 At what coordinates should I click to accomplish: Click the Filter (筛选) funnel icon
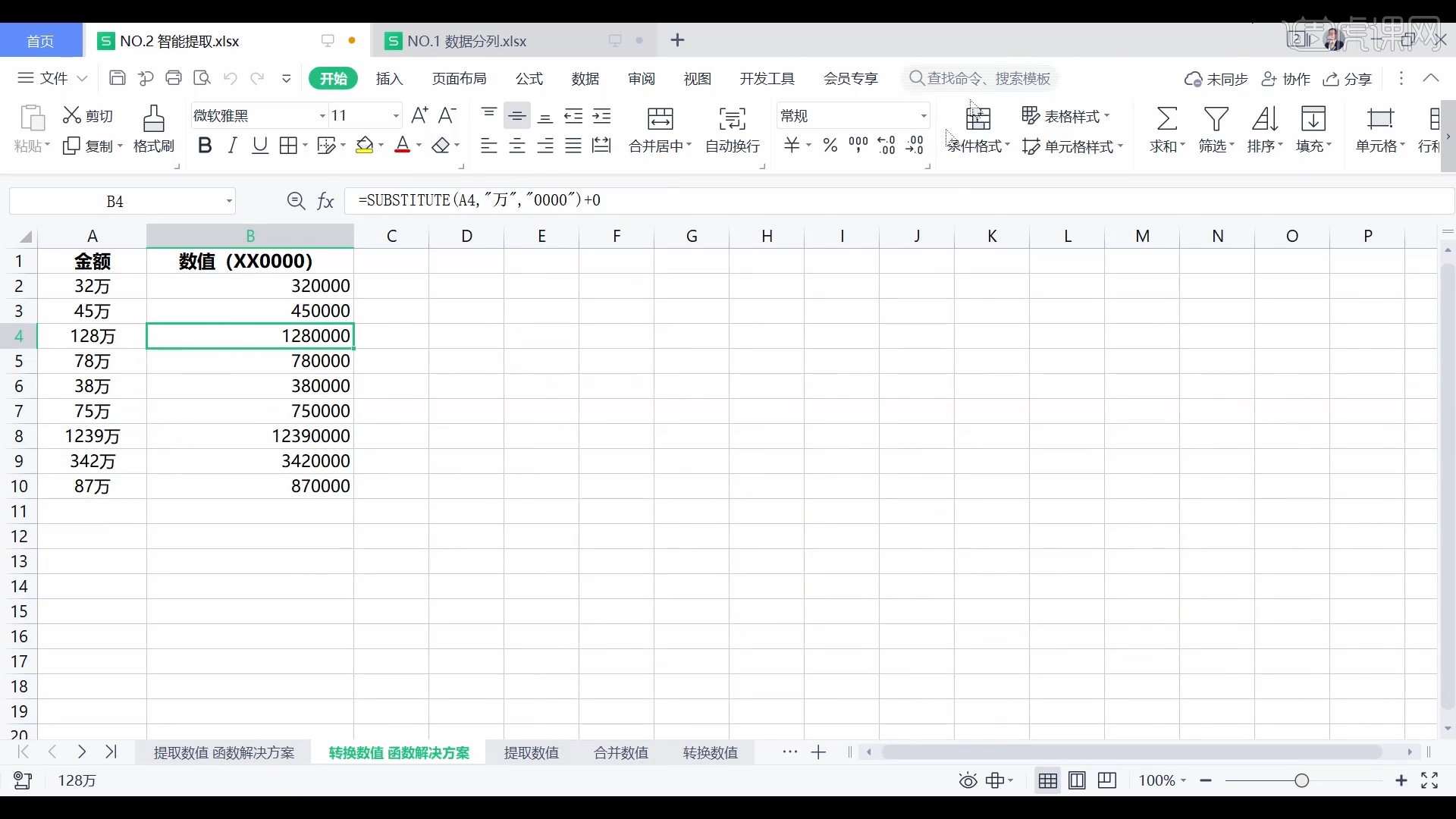point(1216,119)
